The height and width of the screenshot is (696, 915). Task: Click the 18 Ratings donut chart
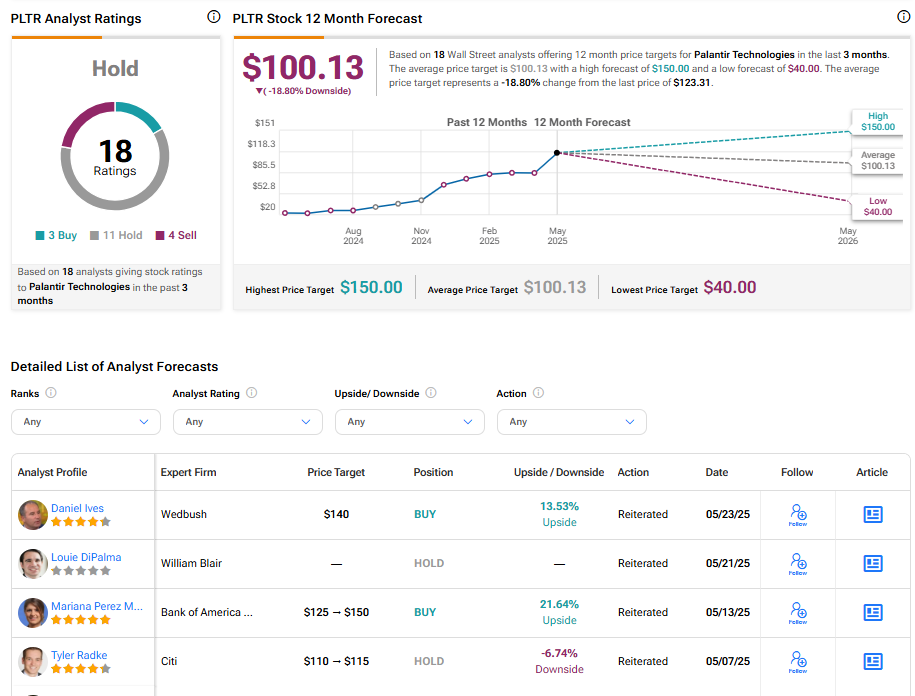click(115, 156)
